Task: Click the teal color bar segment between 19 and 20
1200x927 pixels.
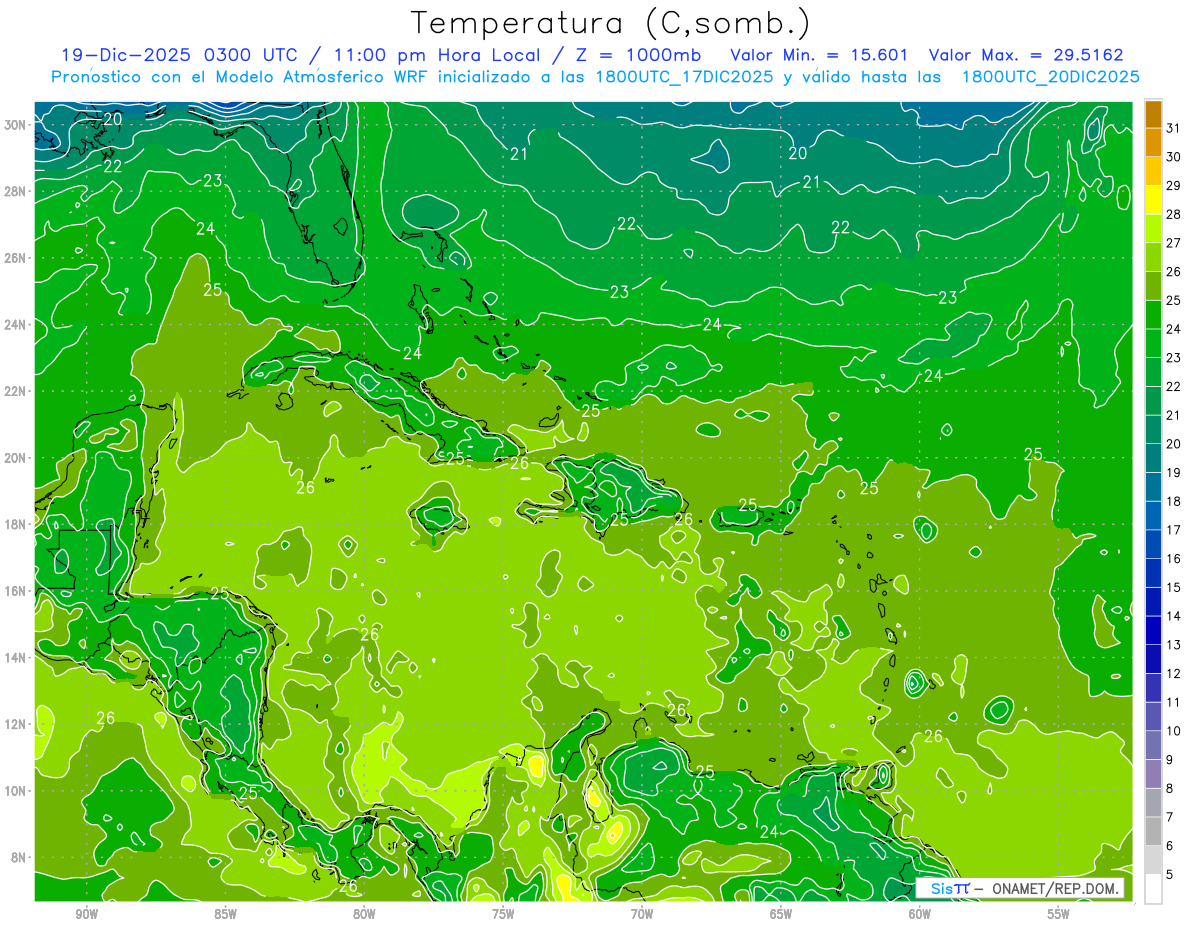Action: pos(1153,459)
